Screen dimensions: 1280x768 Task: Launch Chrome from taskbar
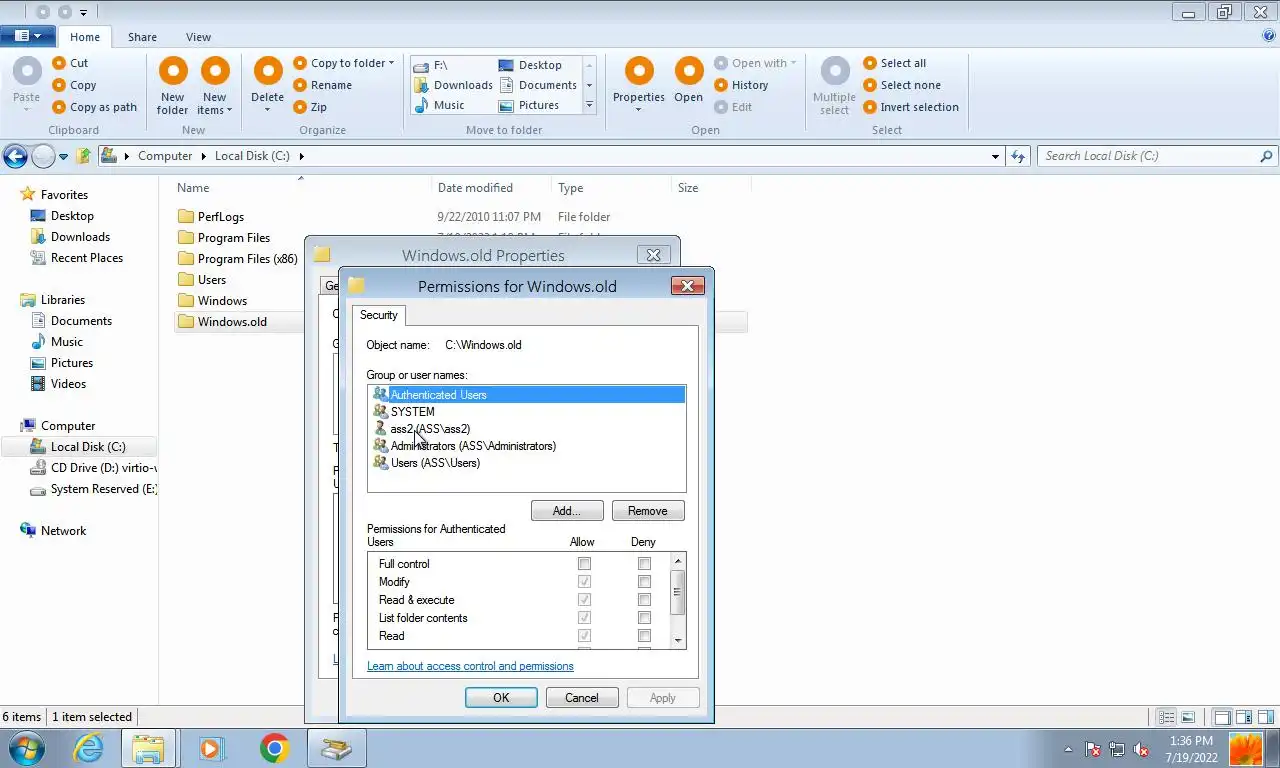click(x=274, y=748)
